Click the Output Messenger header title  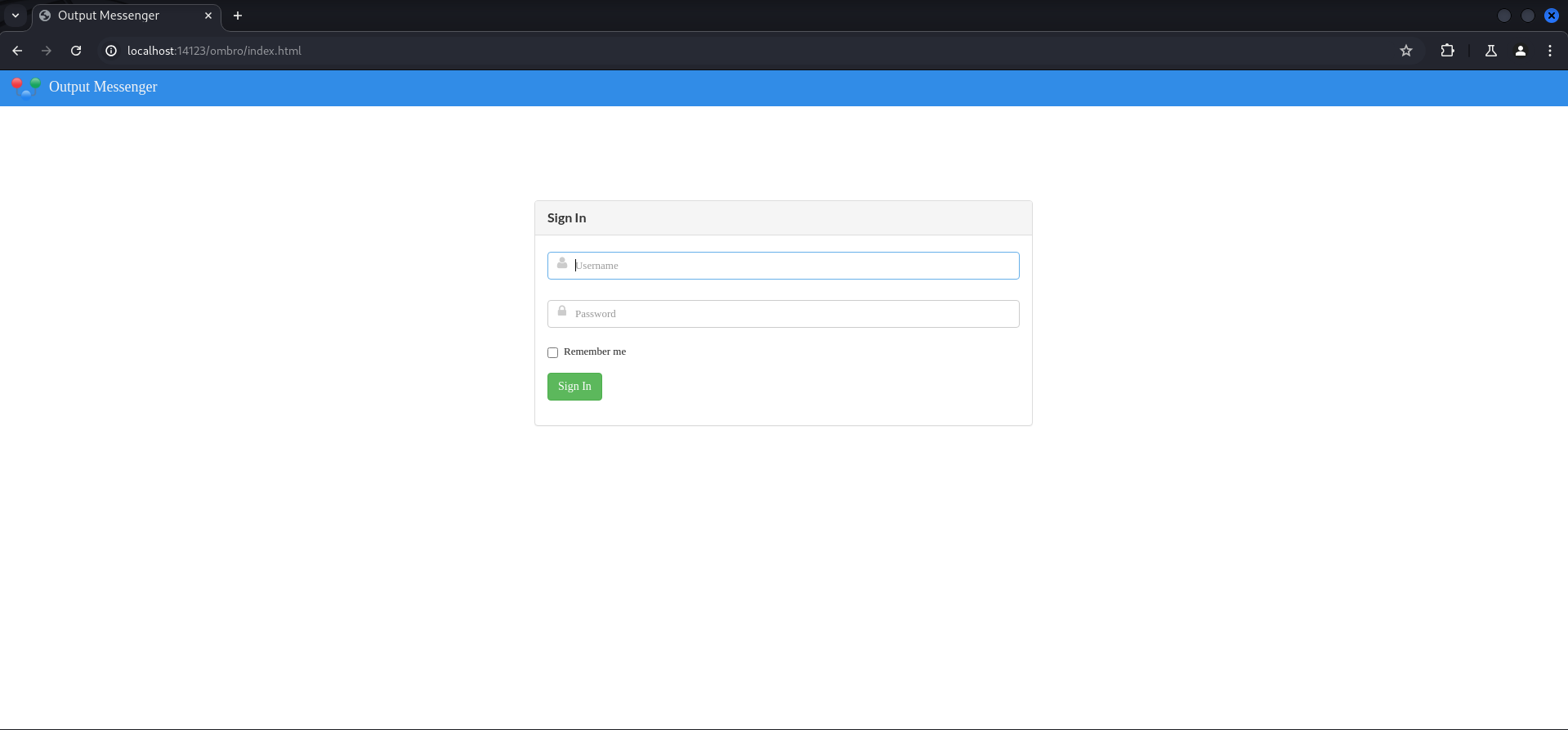tap(103, 87)
